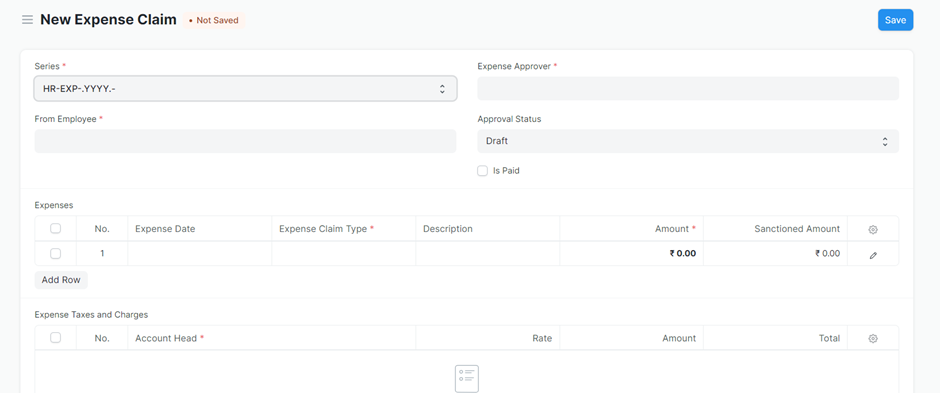Select the Expense Date cell in row 1
Viewport: 940px width, 393px height.
(x=200, y=253)
